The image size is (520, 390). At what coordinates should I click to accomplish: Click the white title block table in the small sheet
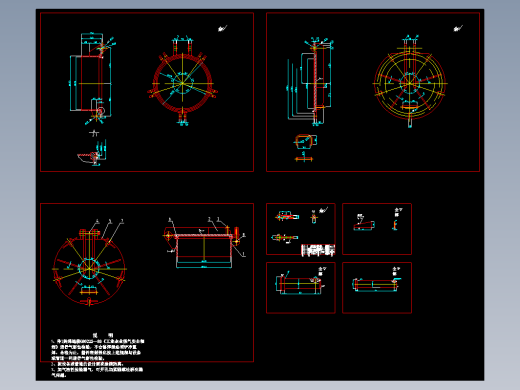(x=318, y=250)
